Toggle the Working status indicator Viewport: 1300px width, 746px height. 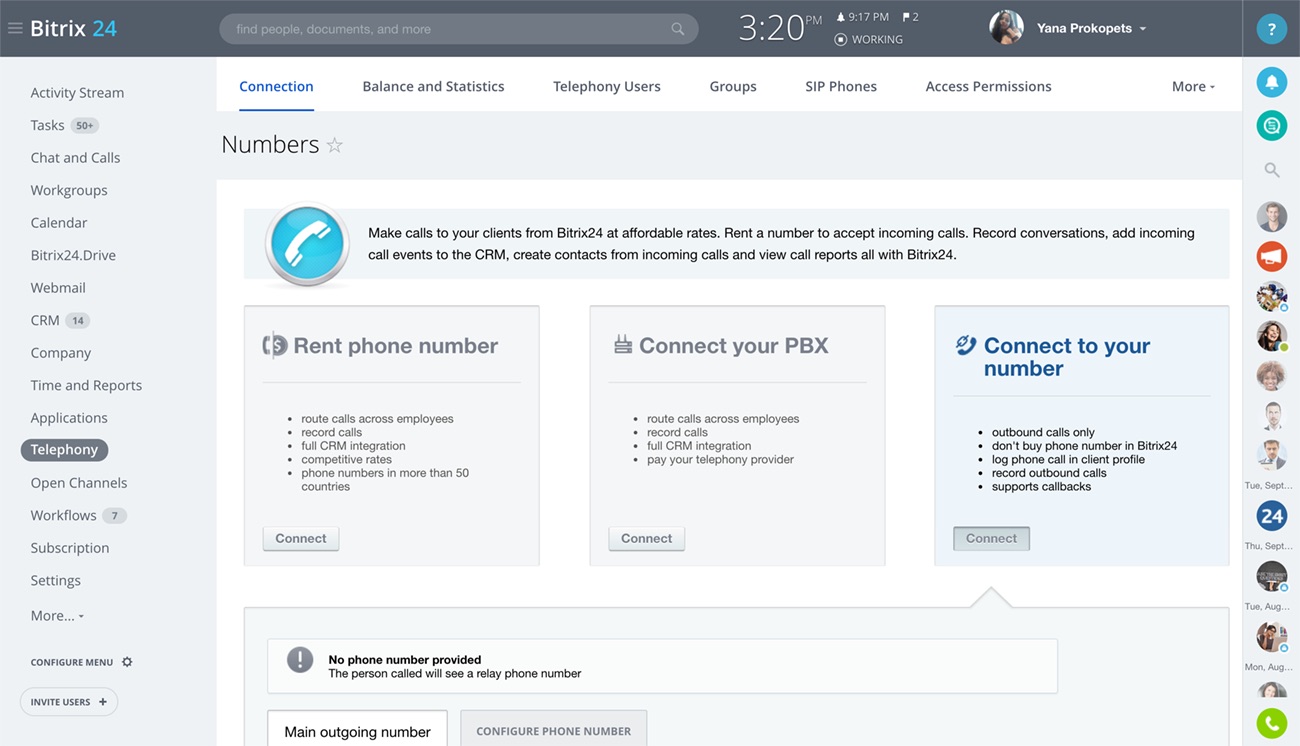point(868,40)
